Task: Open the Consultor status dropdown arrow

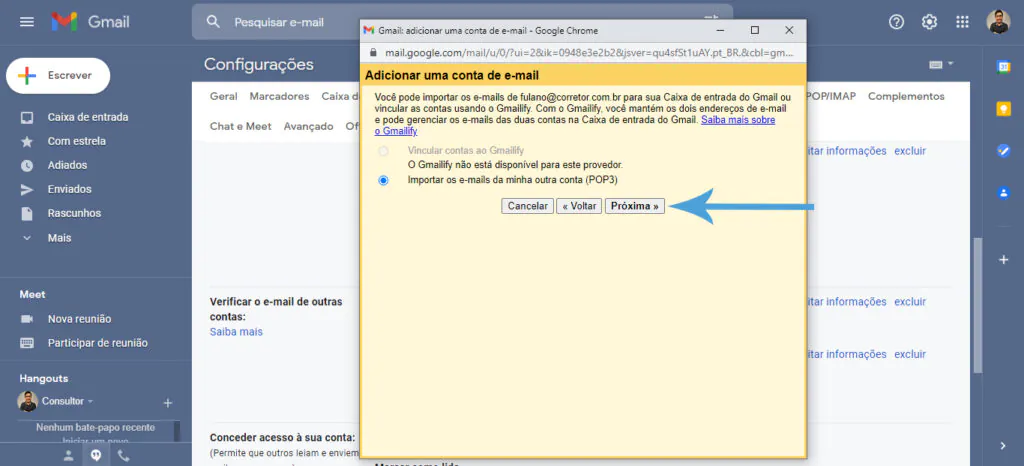Action: [x=90, y=401]
